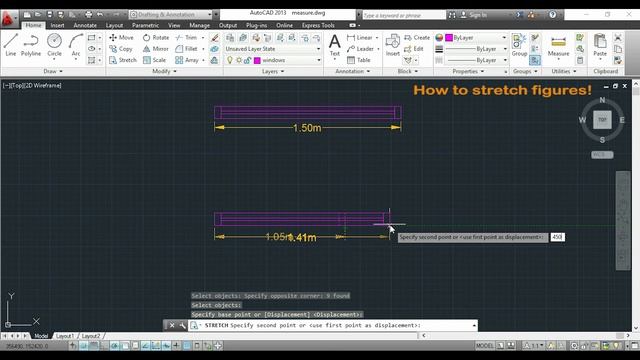640x360 pixels.
Task: Toggle Snap Mode in status bar
Action: tap(83, 346)
